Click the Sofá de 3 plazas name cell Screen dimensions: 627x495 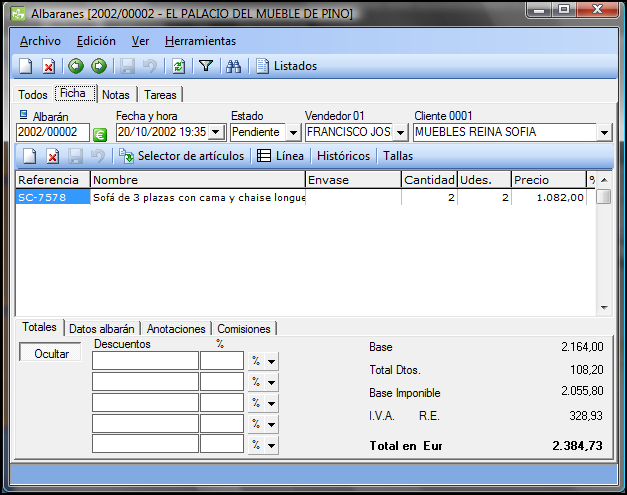click(198, 197)
